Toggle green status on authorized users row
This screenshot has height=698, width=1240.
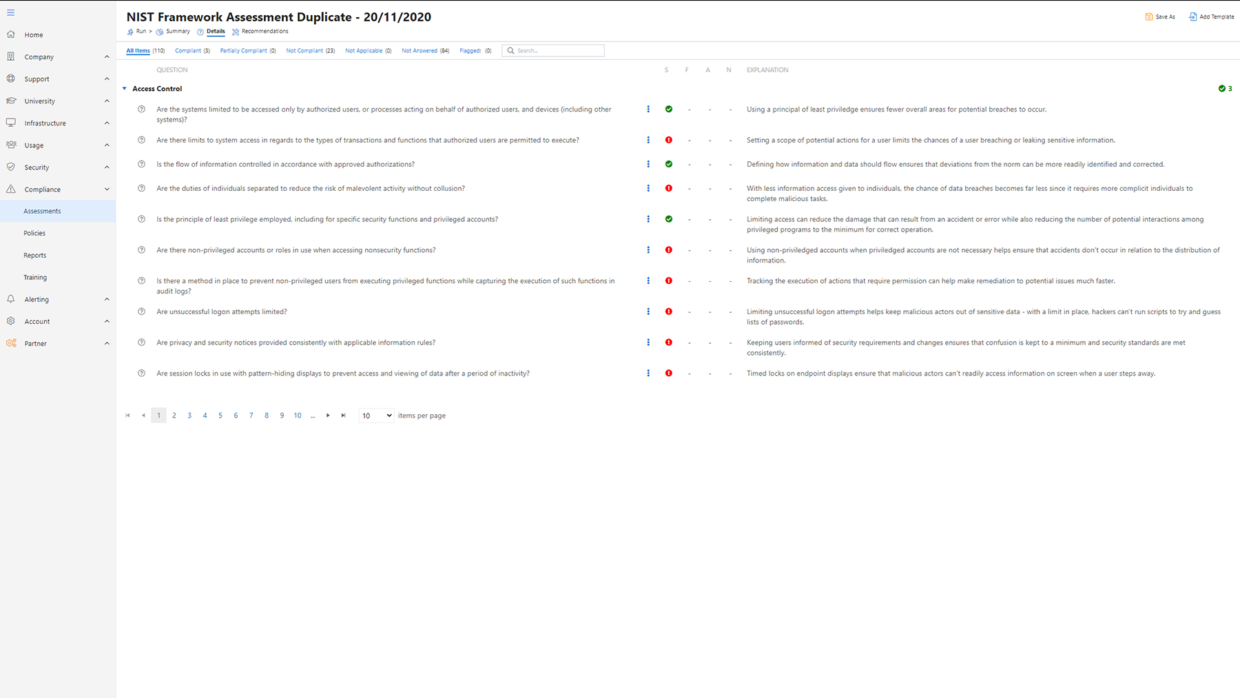coord(669,110)
